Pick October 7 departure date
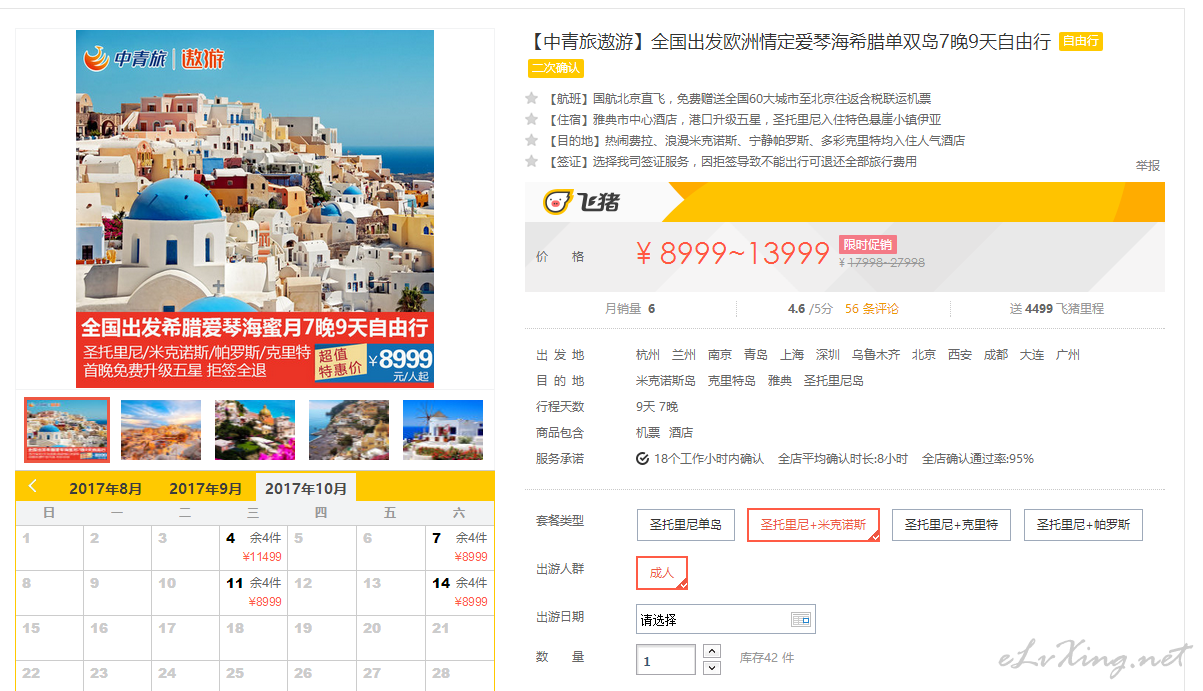The width and height of the screenshot is (1203, 691). click(459, 548)
